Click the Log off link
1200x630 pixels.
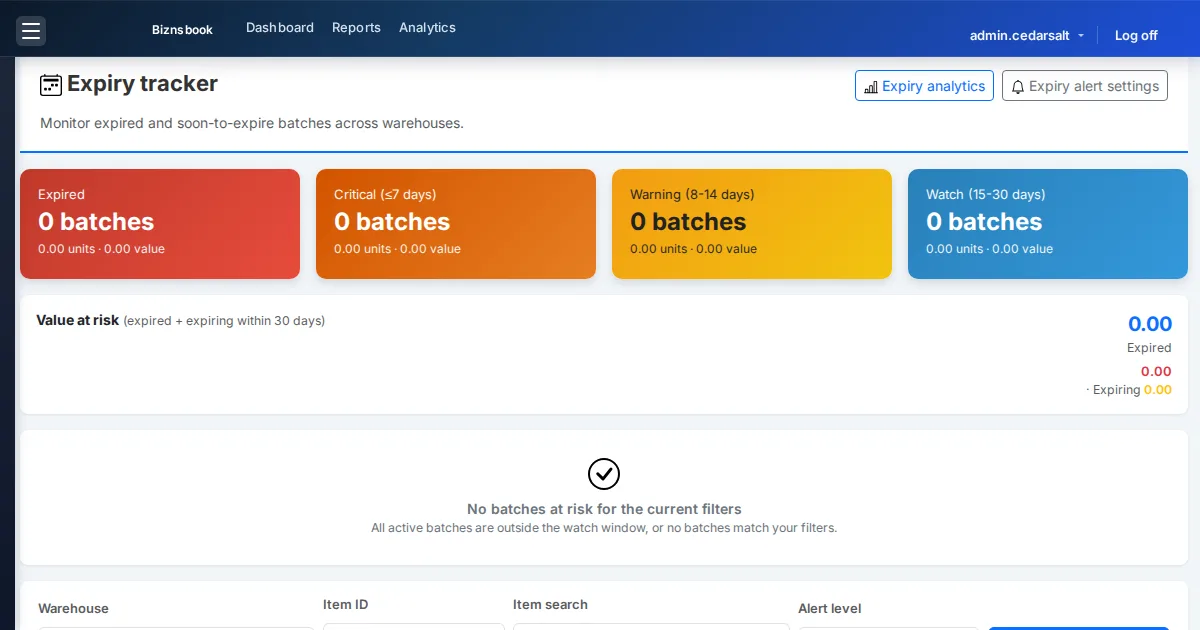[1136, 35]
